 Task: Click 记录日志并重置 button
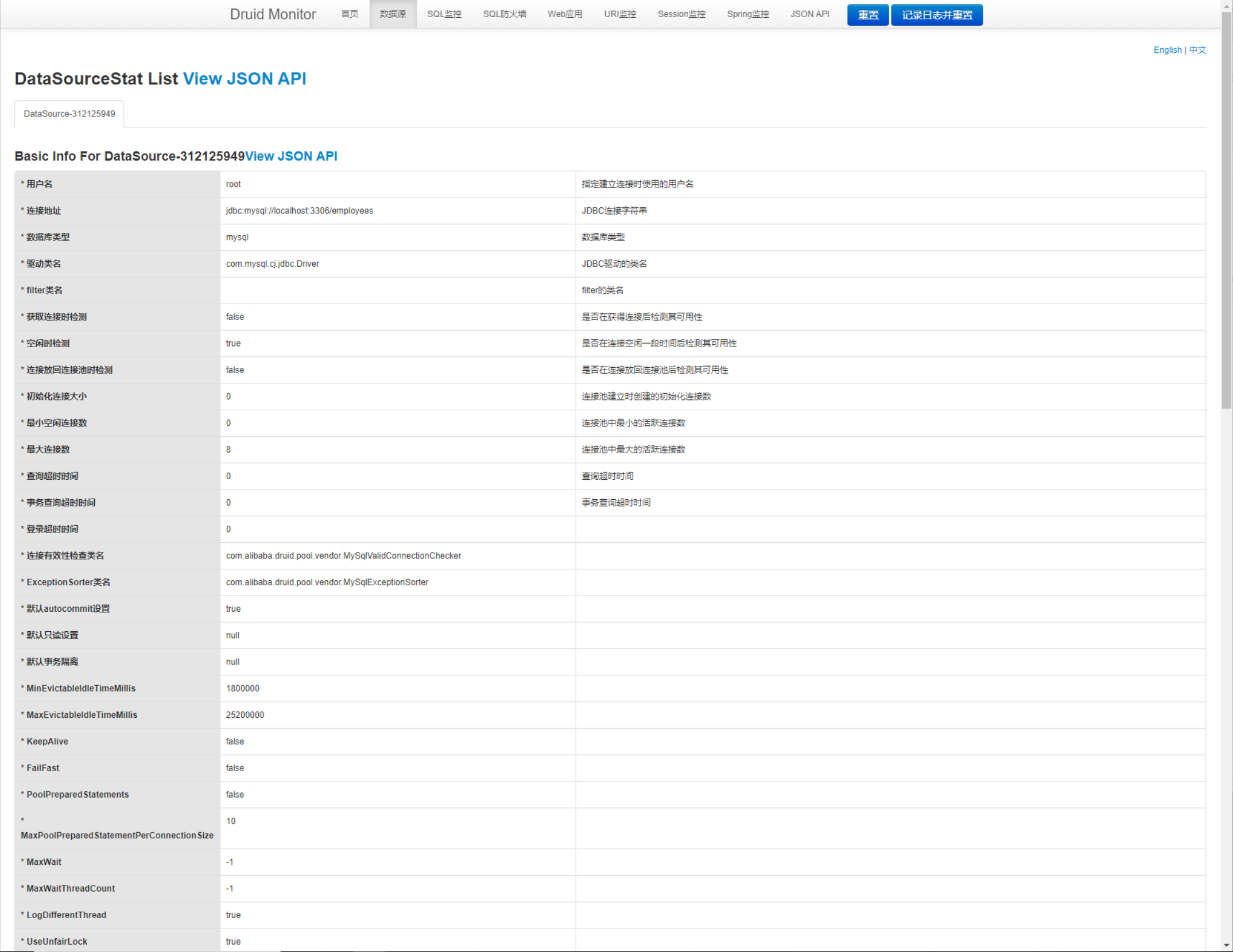click(x=936, y=15)
